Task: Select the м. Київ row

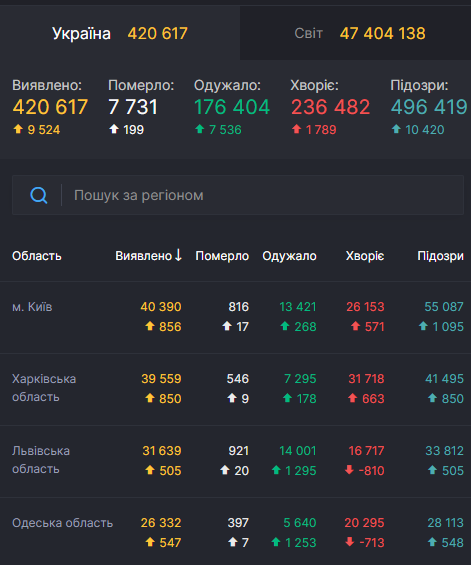Action: coord(235,317)
